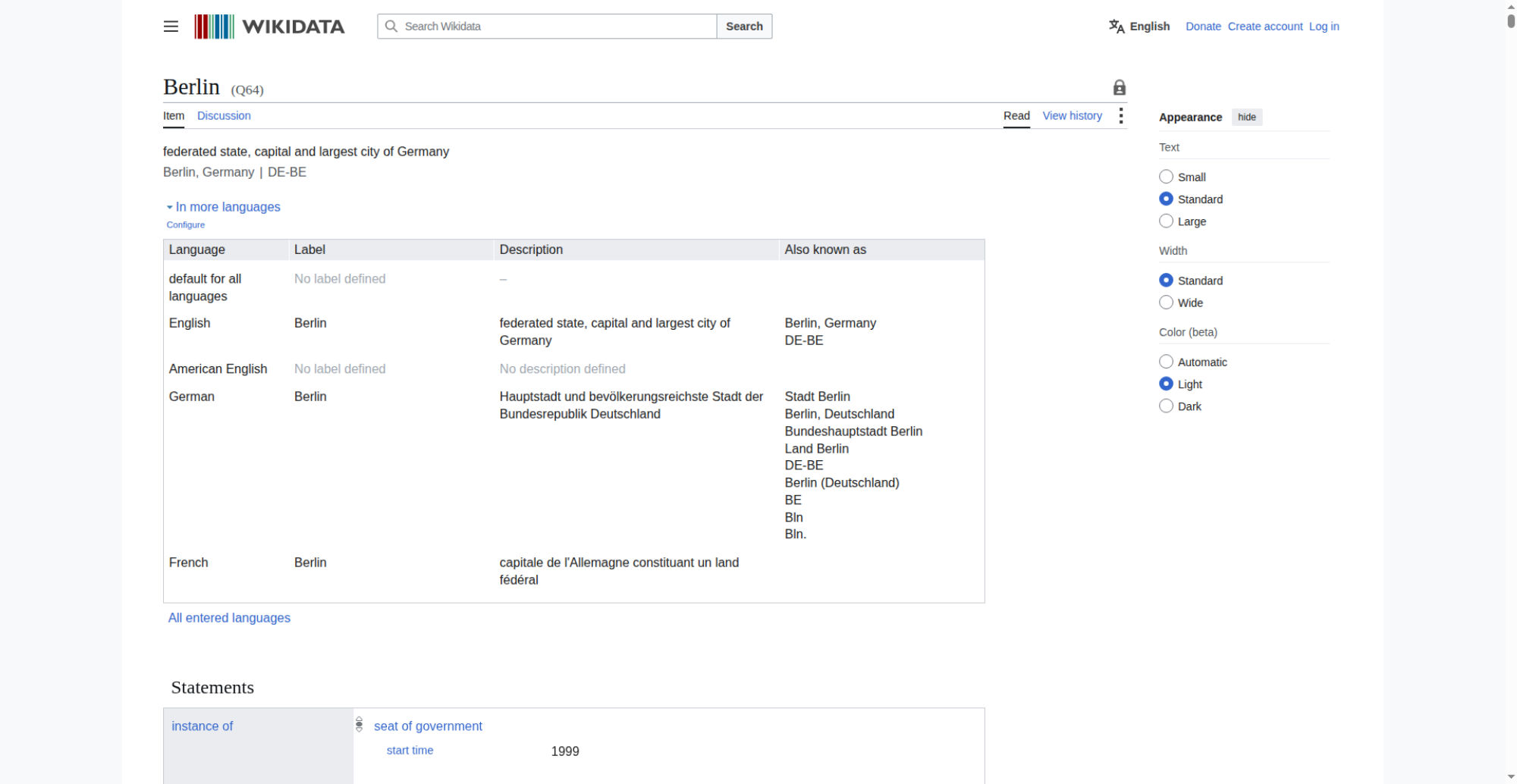Click the magnifier icon in search box

391,27
